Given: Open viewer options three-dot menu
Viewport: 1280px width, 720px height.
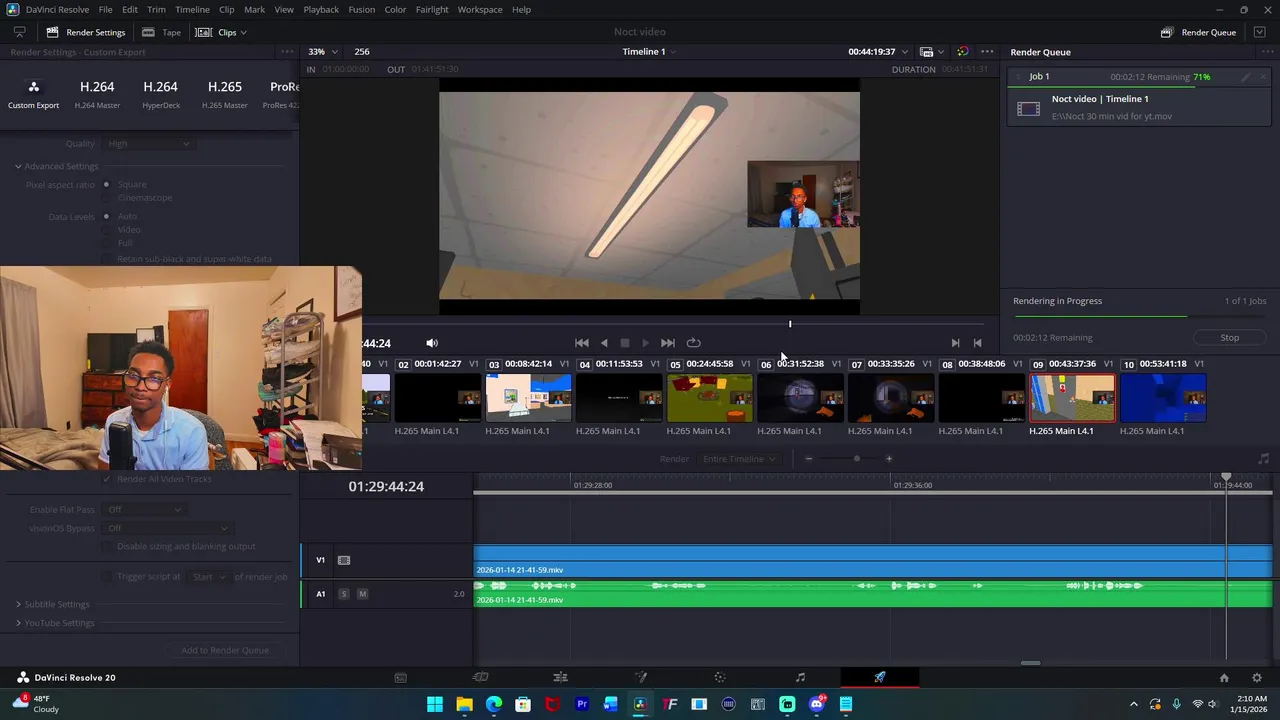Looking at the screenshot, I should tap(987, 52).
